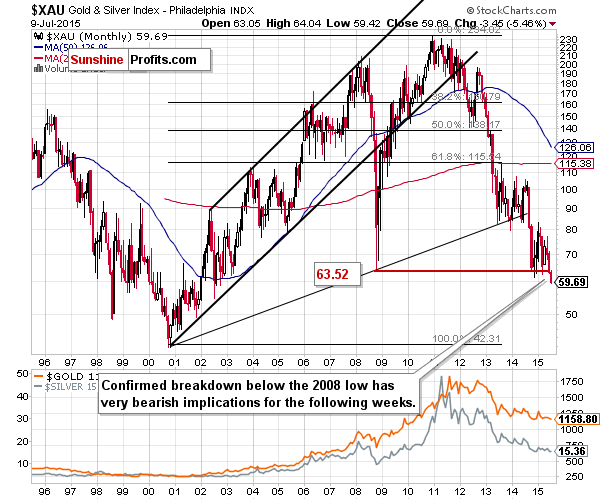Click the 80 label on the price axis
The width and height of the screenshot is (600, 500).
point(572,230)
